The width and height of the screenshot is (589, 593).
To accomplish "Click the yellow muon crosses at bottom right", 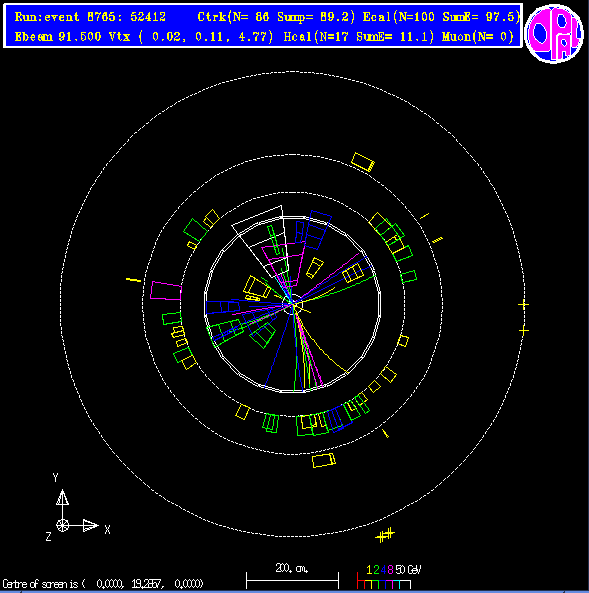I will [385, 535].
